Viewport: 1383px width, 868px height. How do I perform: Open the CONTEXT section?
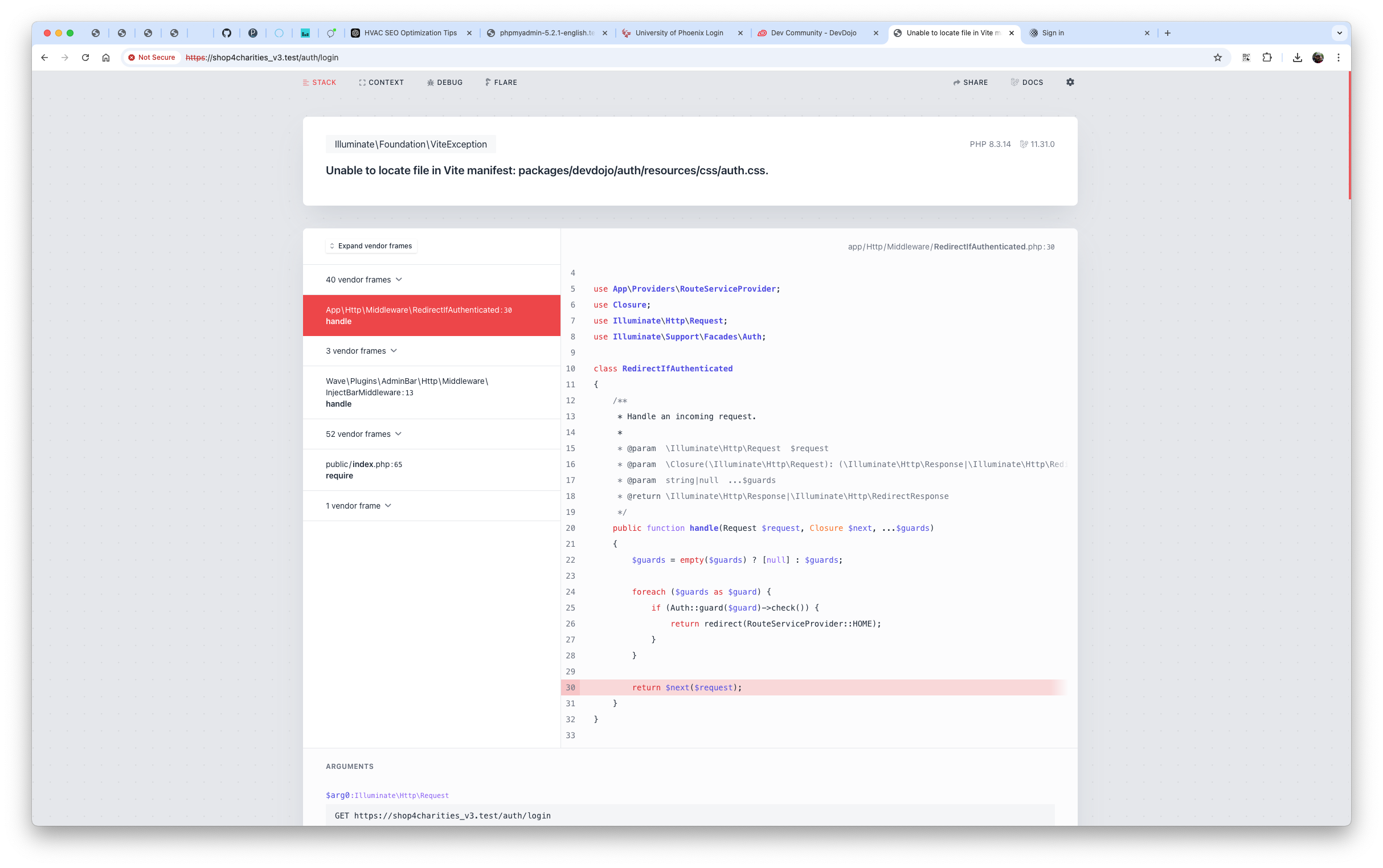[381, 83]
